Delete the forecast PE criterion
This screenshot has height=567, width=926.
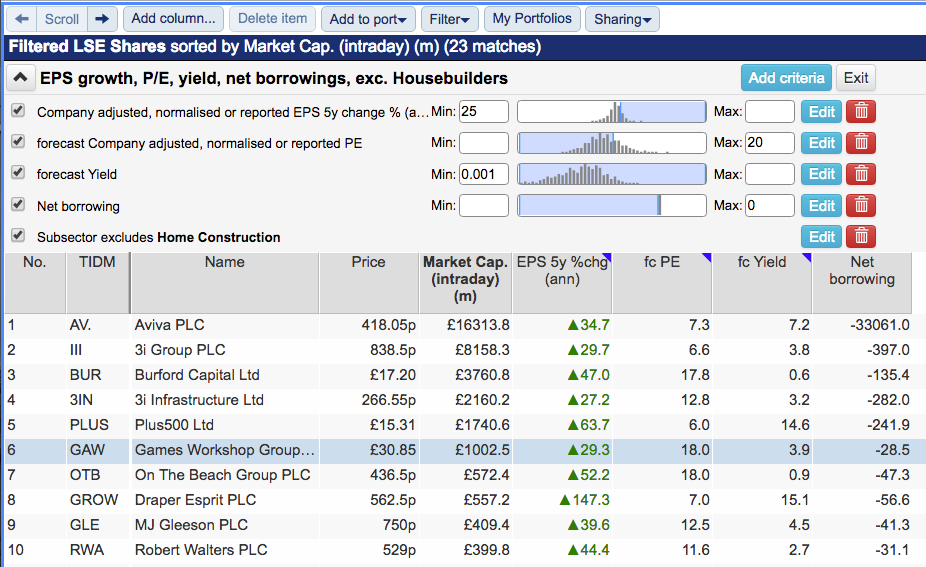tap(861, 142)
